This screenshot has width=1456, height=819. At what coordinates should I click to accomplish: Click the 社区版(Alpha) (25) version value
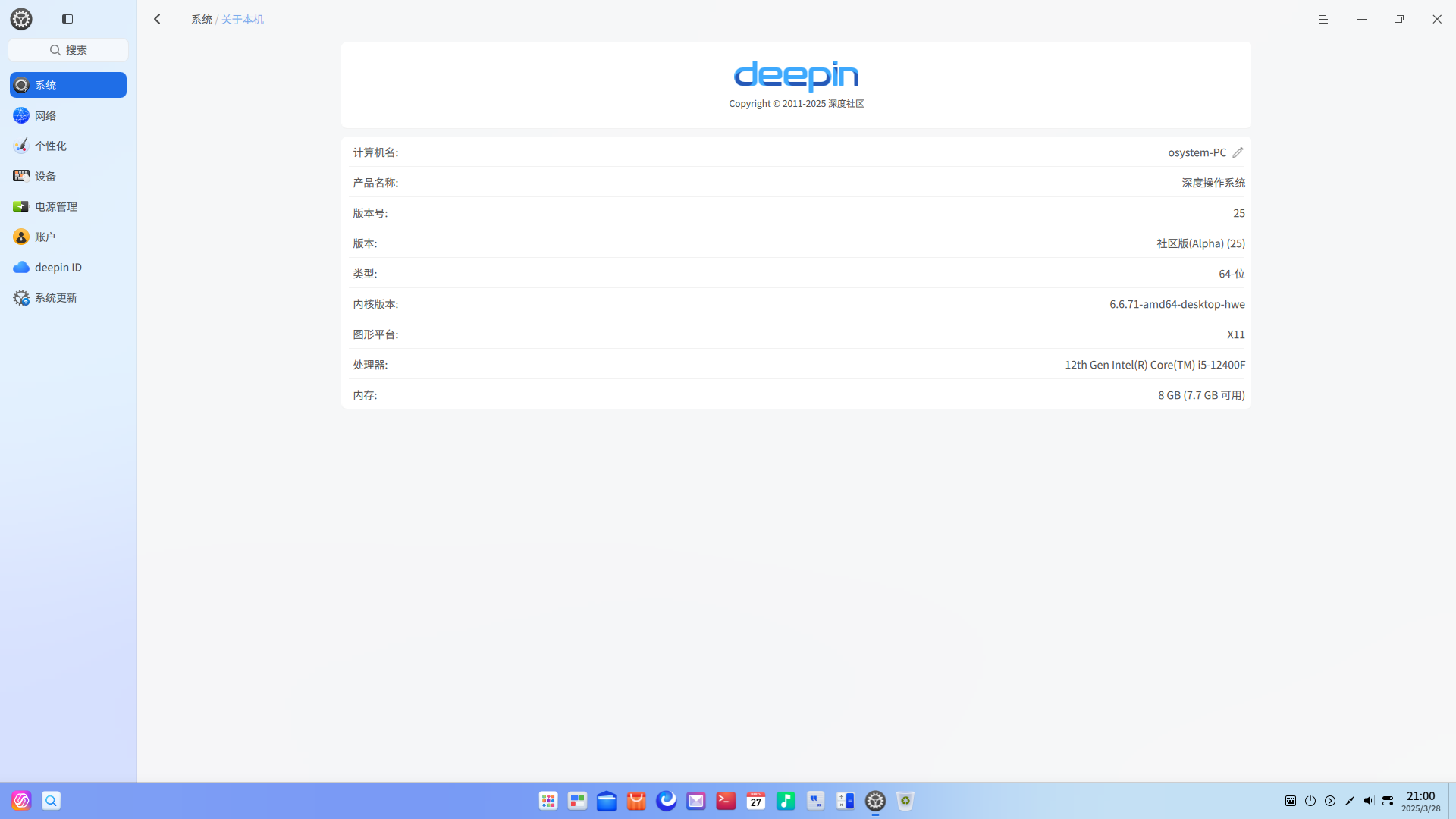coord(1200,243)
